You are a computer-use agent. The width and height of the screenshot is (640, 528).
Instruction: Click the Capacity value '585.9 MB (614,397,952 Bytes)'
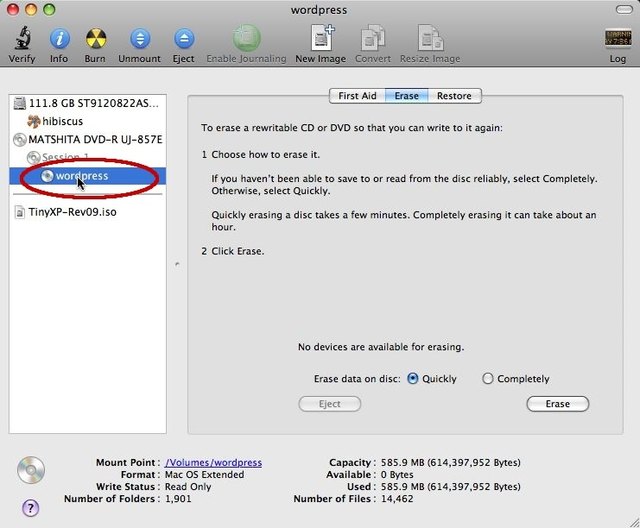[x=451, y=463]
